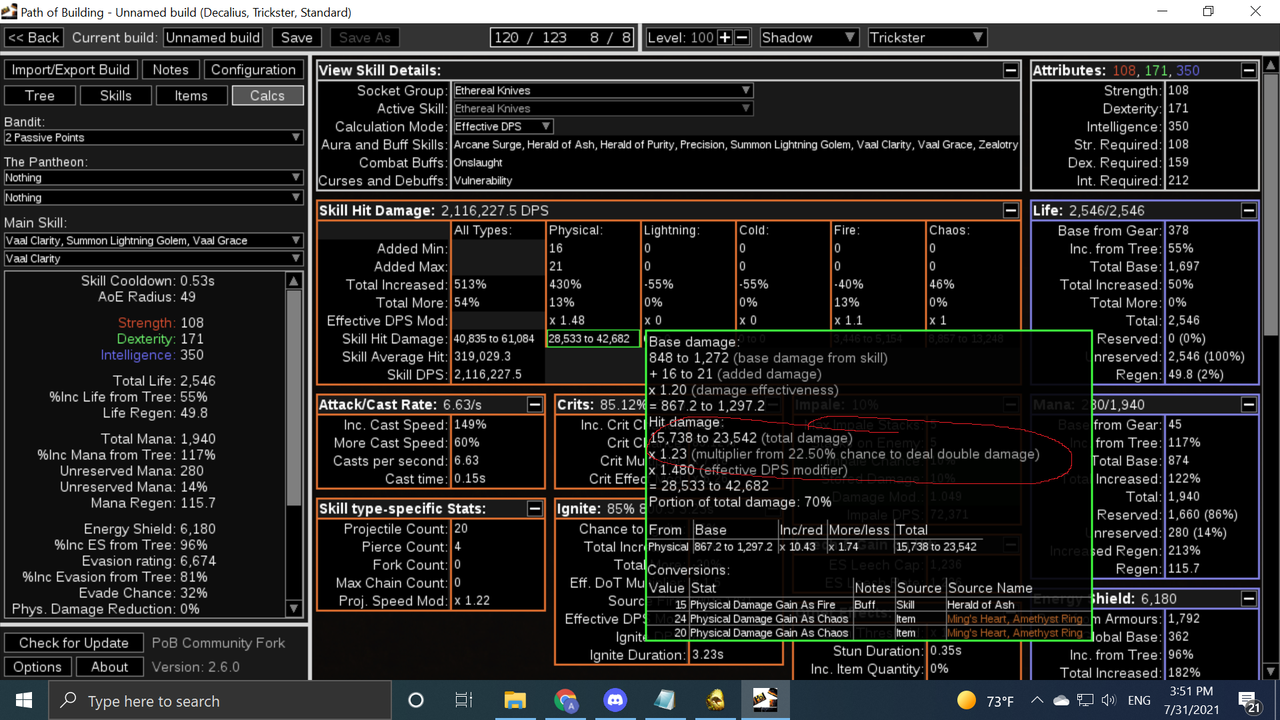Open the Bandit dropdown
The width and height of the screenshot is (1280, 720).
153,137
